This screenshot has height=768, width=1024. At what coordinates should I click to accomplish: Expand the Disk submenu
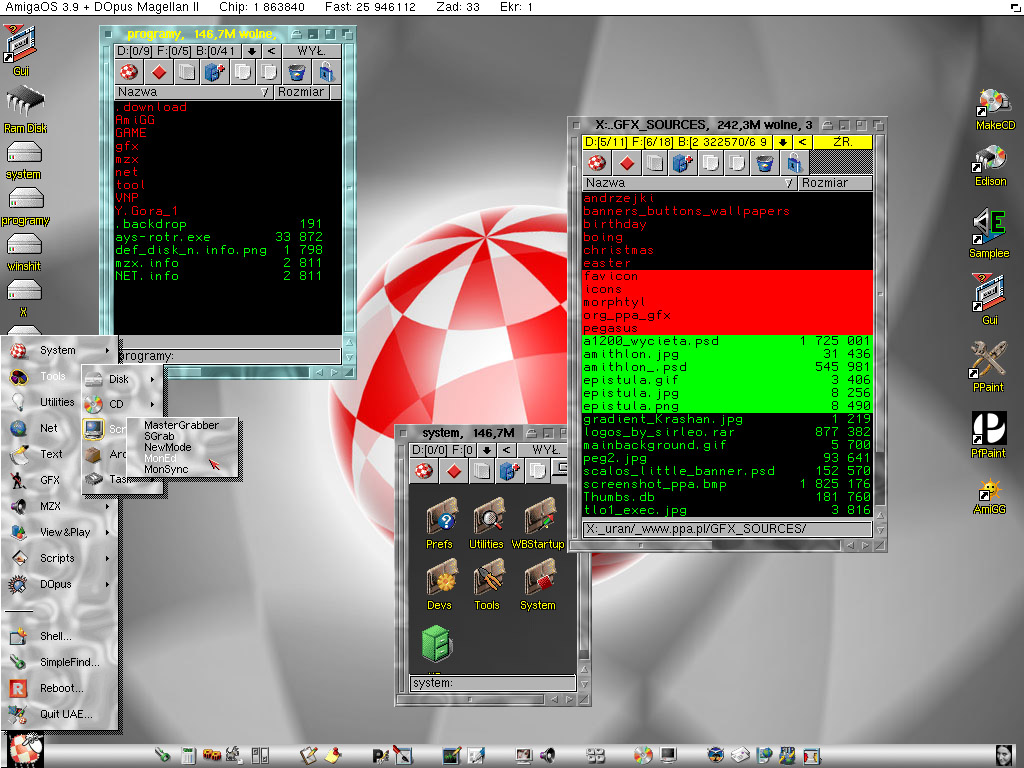(x=123, y=379)
